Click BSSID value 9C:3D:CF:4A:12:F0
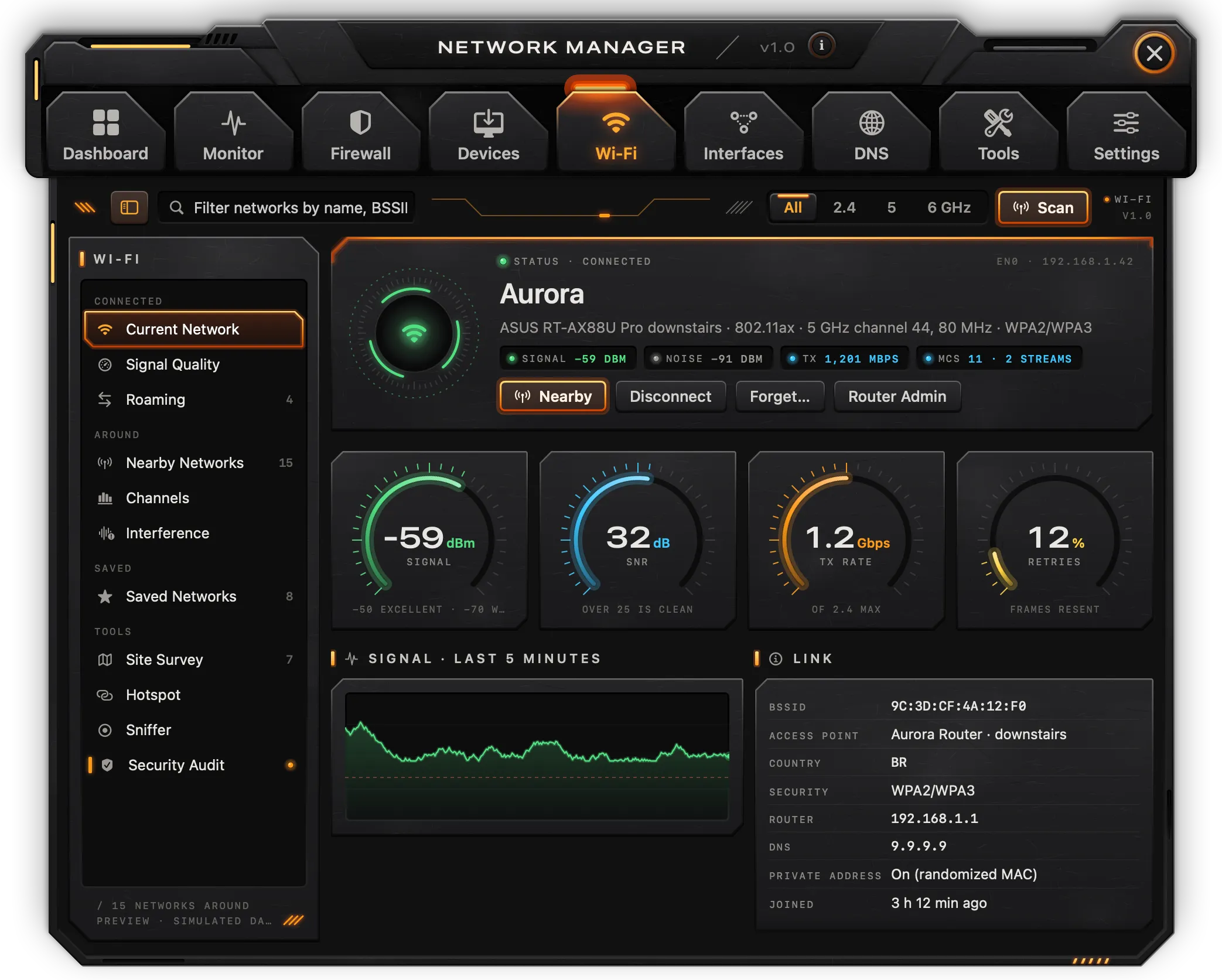 [958, 706]
